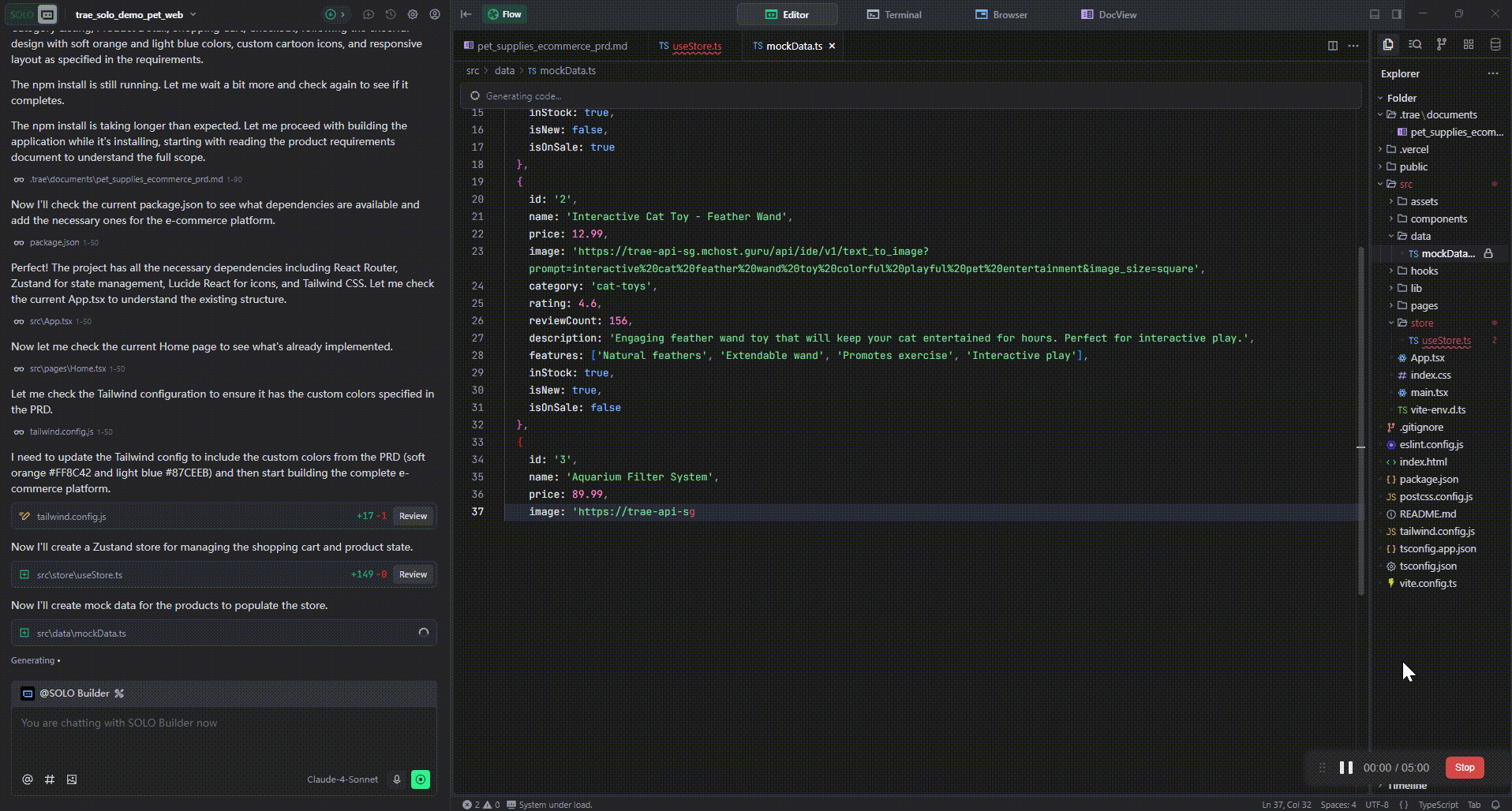The image size is (1512, 811).
Task: Pause the session timer
Action: [1346, 768]
